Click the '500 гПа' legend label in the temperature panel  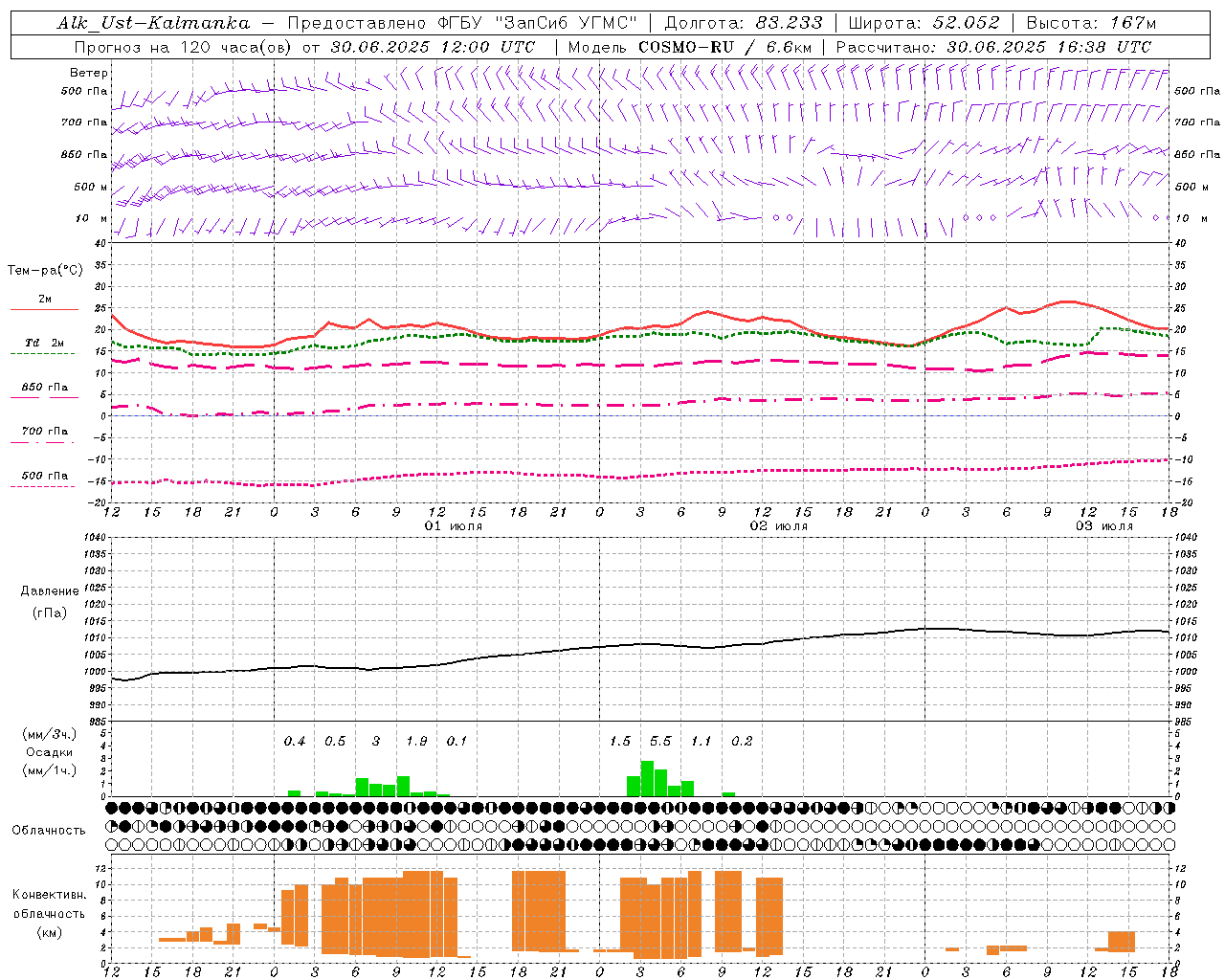(x=45, y=476)
